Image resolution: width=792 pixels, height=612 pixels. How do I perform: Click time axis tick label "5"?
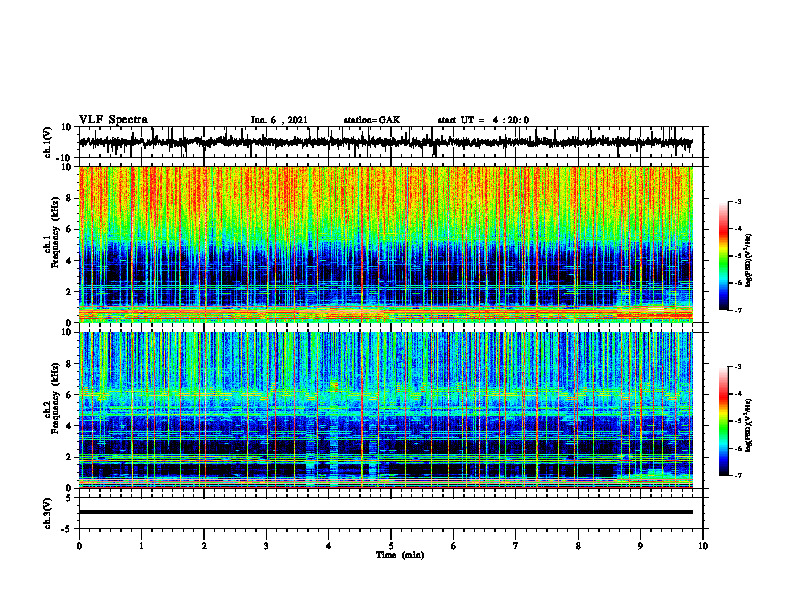tap(391, 546)
